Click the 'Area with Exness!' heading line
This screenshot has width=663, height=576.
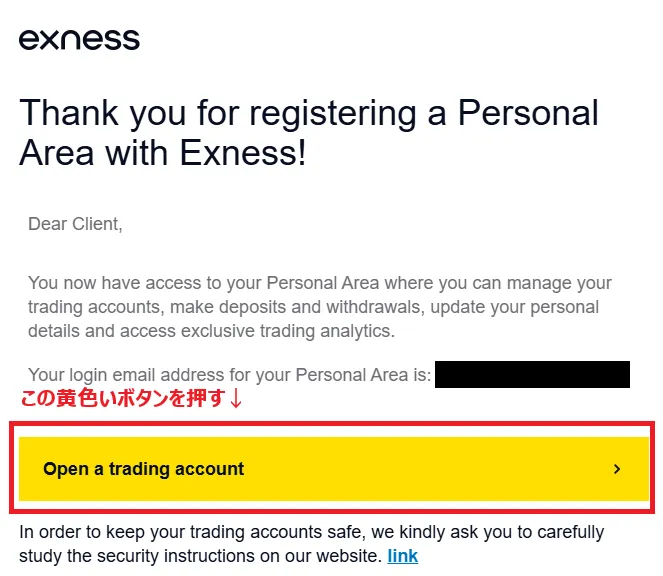(x=162, y=152)
